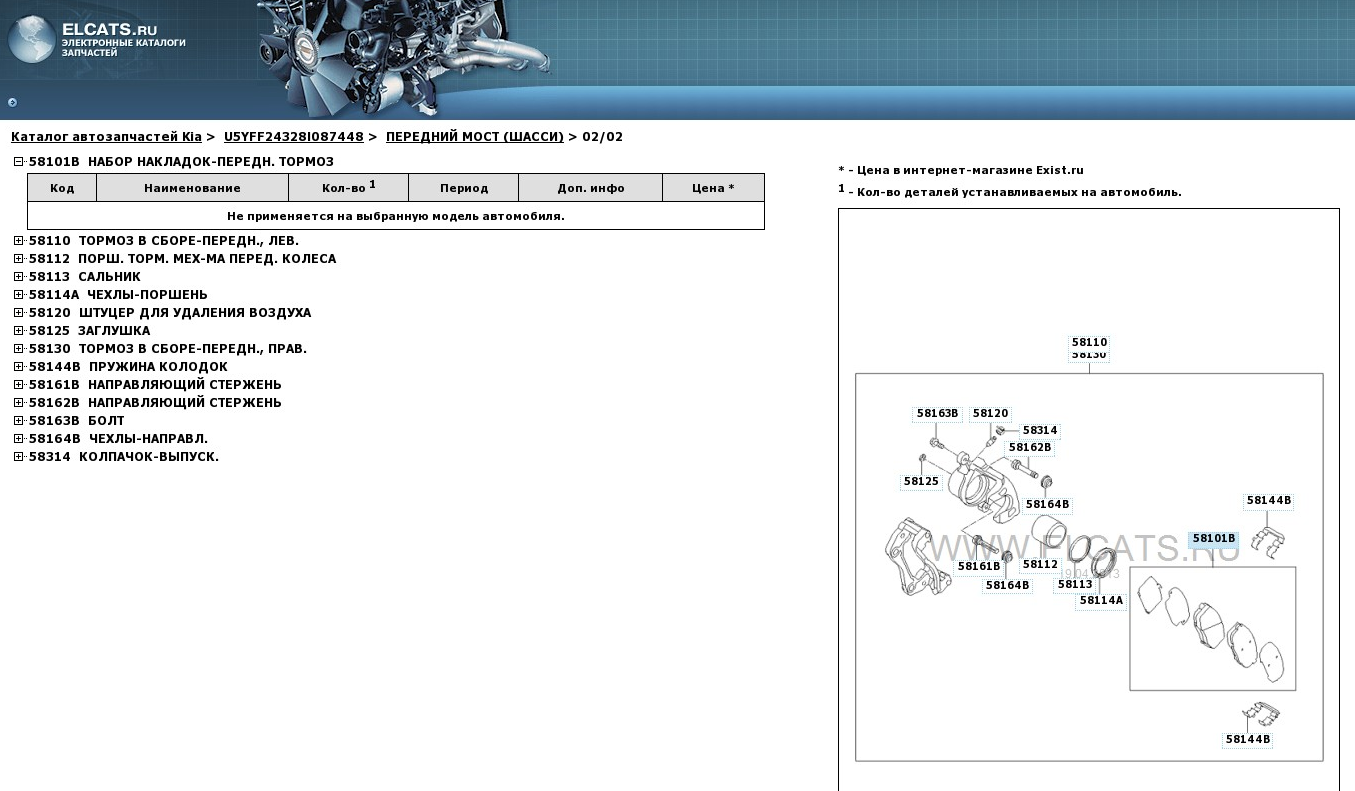Click the engine banner image
This screenshot has height=791, width=1355.
[405, 58]
